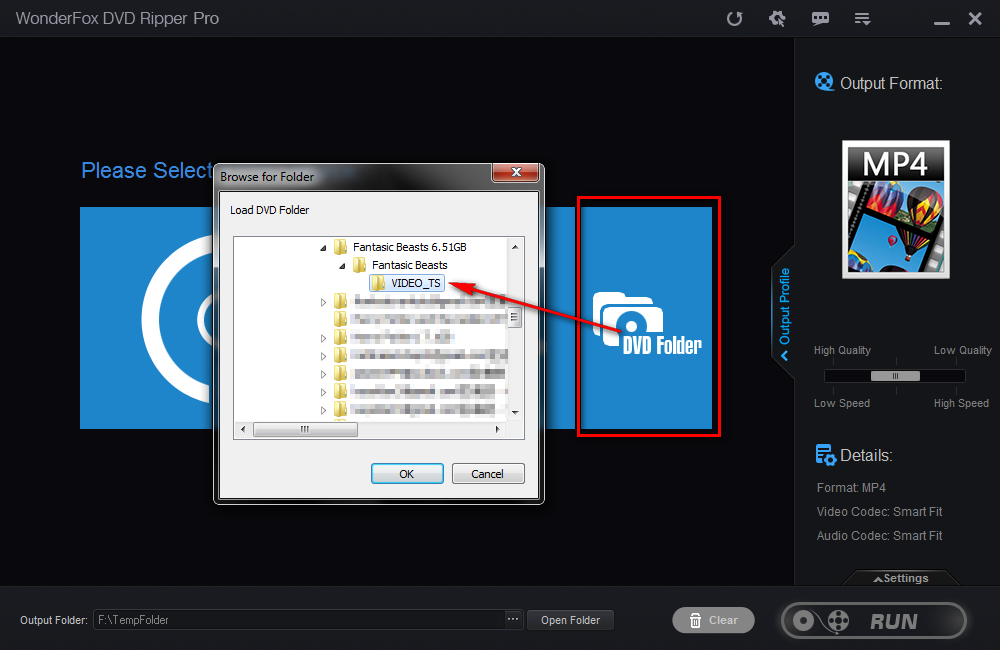This screenshot has height=650, width=1000.
Task: Click the quality/speed slider handle
Action: [895, 376]
